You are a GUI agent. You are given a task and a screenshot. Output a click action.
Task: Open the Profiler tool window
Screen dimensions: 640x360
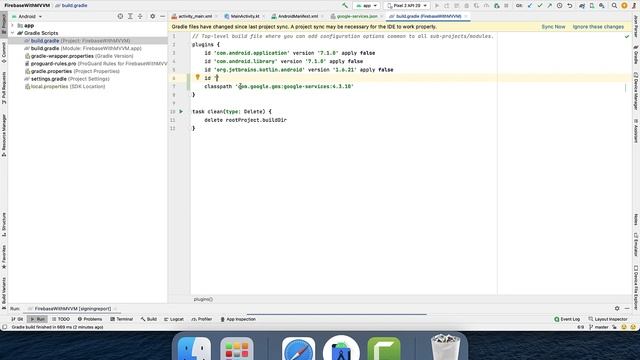coord(202,319)
